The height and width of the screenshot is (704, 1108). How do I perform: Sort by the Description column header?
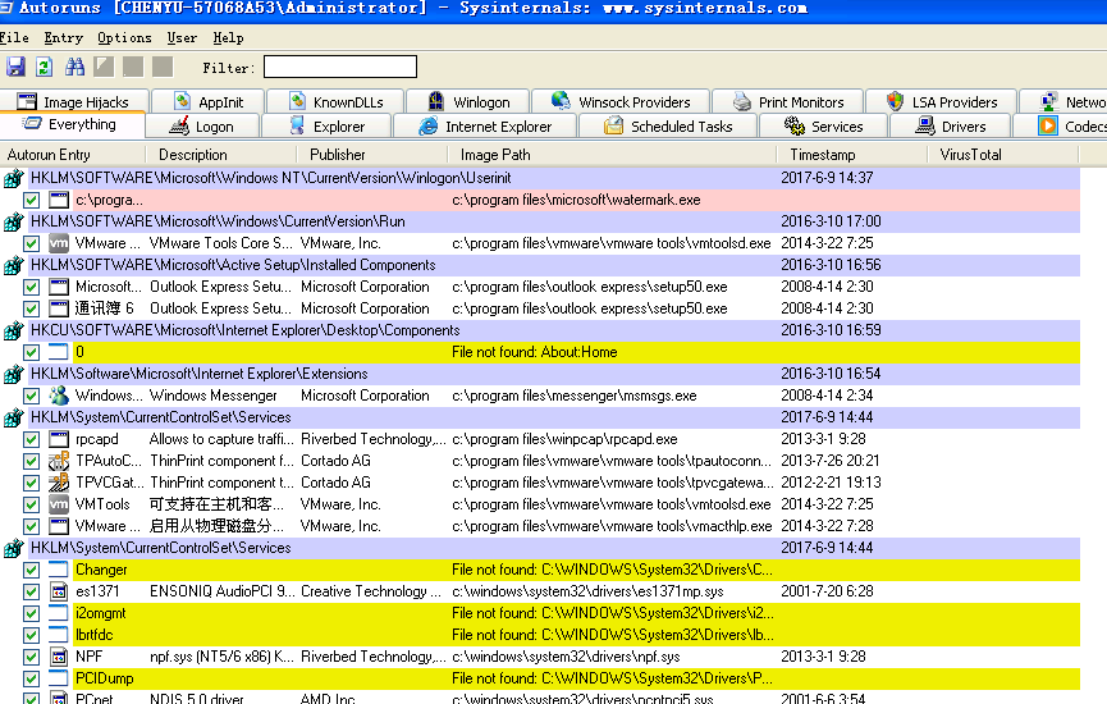tap(220, 154)
